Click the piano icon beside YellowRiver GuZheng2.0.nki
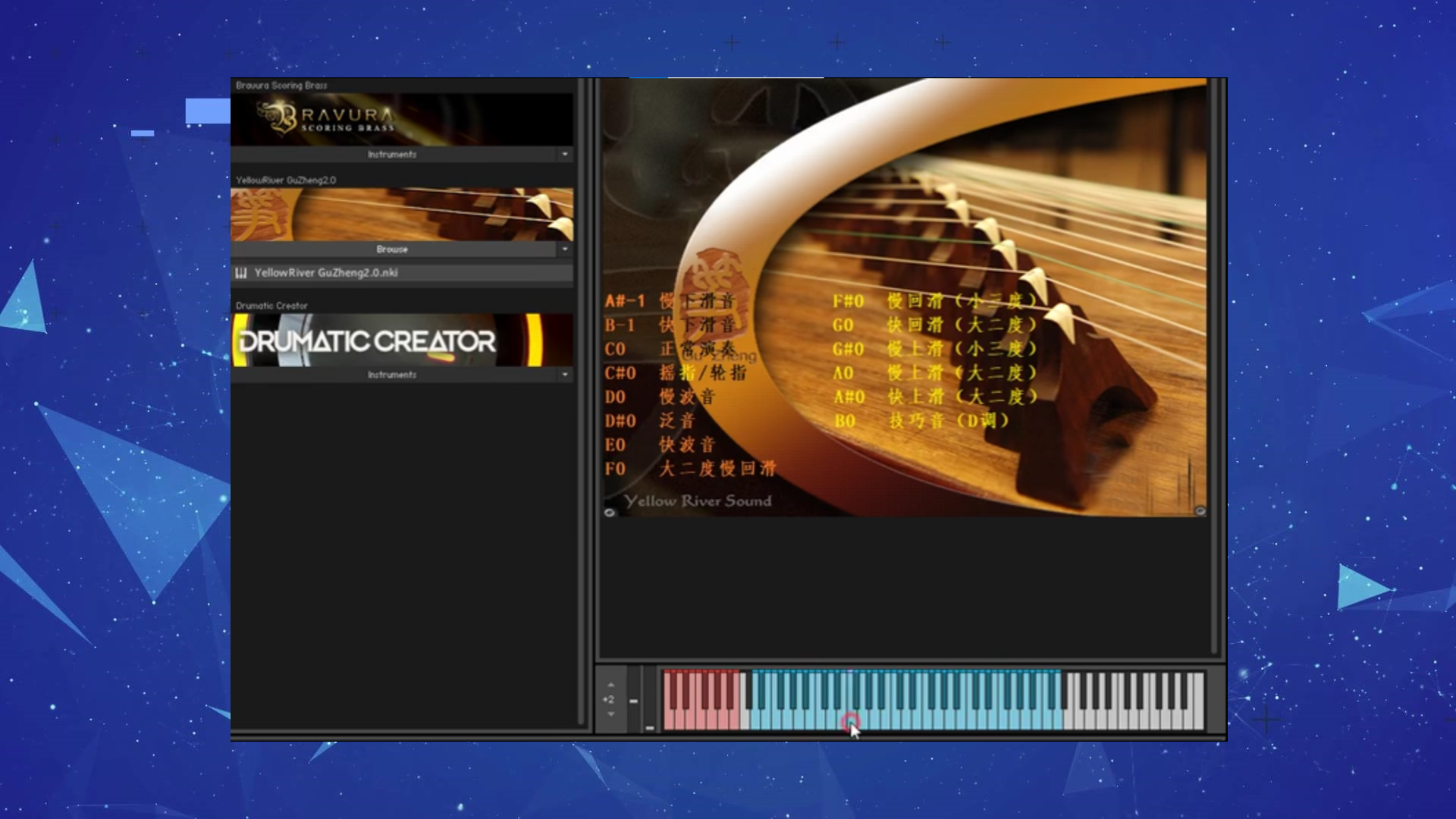Screen dimensions: 1456x819 (241, 272)
